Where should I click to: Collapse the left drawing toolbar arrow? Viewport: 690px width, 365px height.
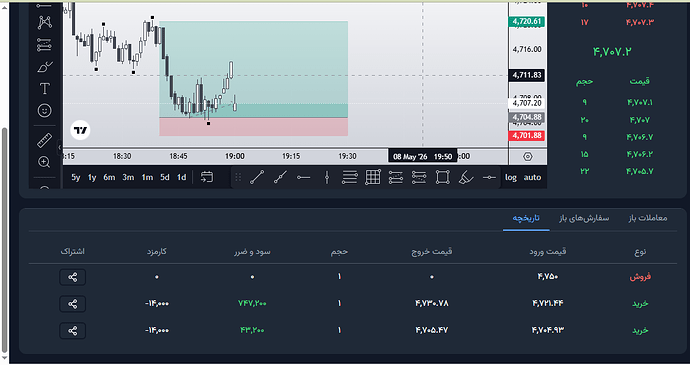click(x=60, y=147)
